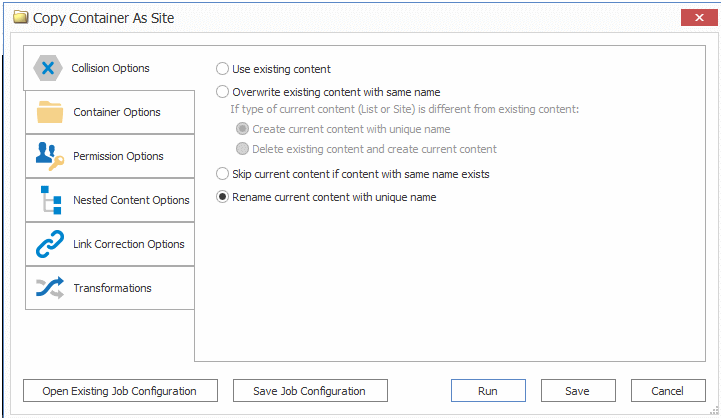
Task: Click the Copy Container As Site title text
Action: pyautogui.click(x=103, y=18)
